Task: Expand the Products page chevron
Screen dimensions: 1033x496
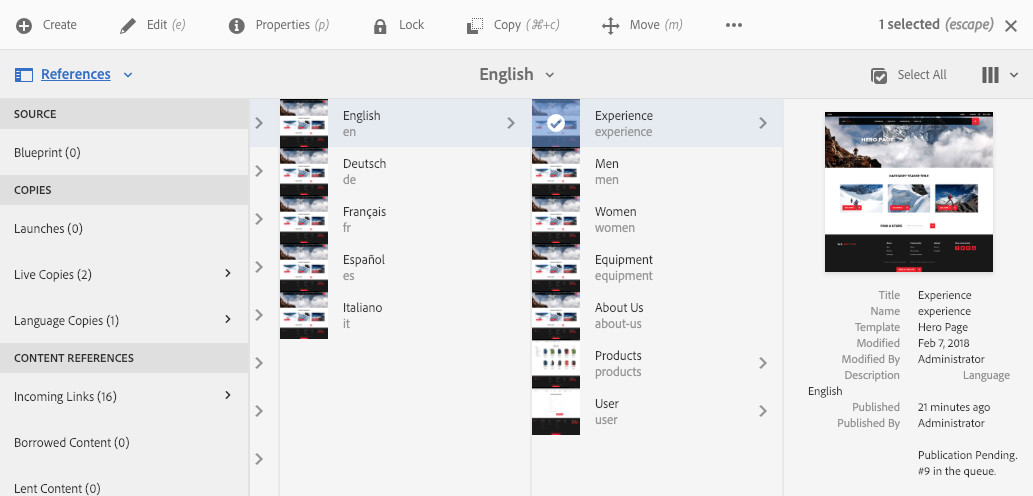Action: 762,363
